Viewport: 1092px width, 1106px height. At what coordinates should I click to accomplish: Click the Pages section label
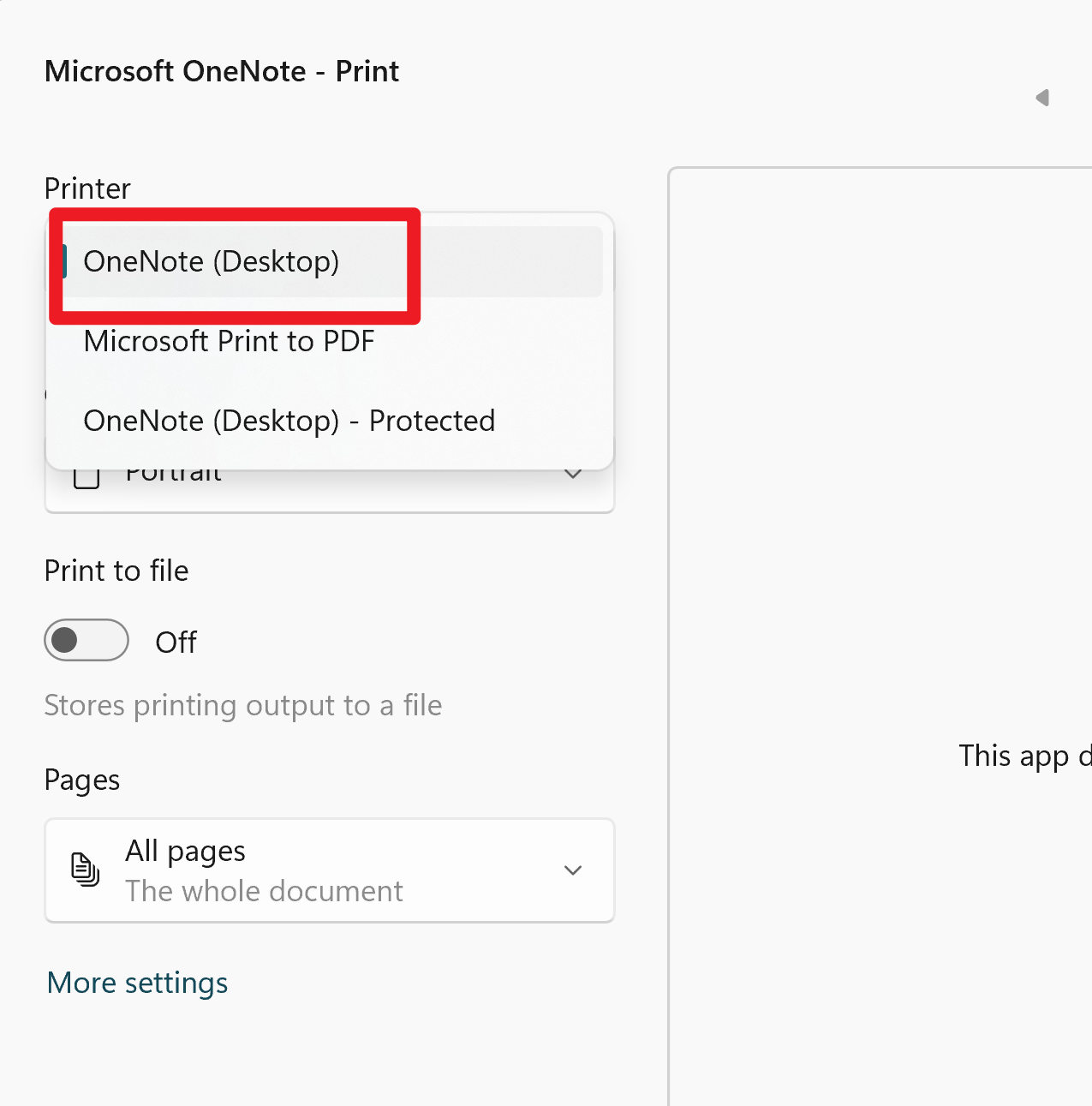click(x=82, y=780)
